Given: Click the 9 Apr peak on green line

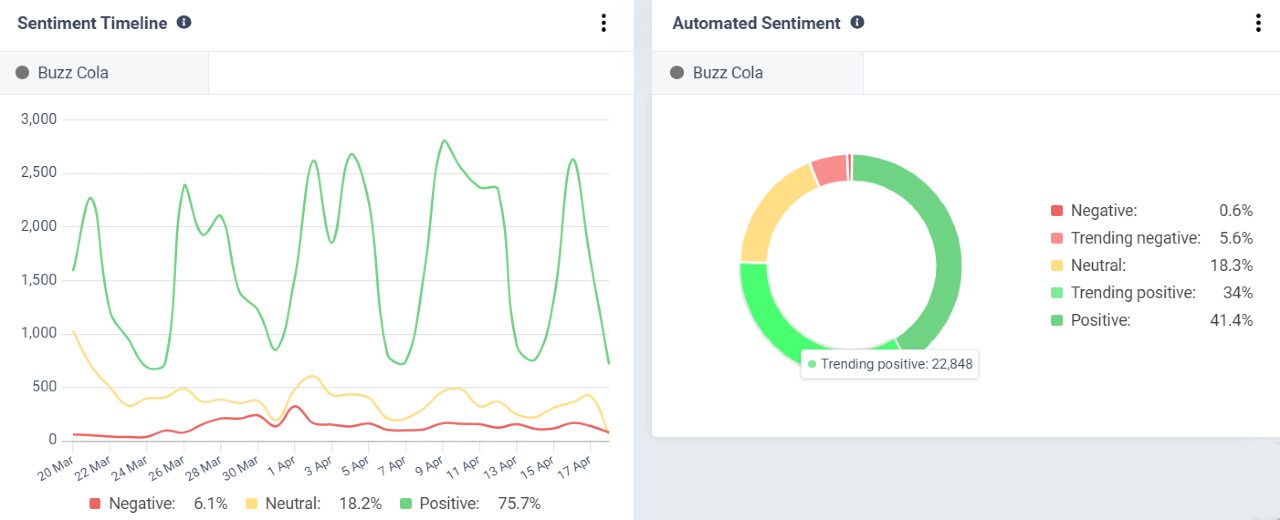Looking at the screenshot, I should coord(443,141).
